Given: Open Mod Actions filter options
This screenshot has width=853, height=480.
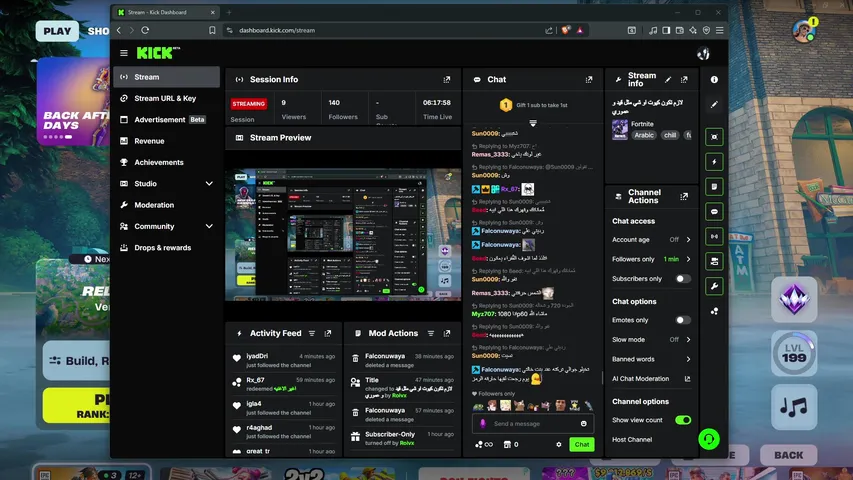Looking at the screenshot, I should click(x=431, y=333).
